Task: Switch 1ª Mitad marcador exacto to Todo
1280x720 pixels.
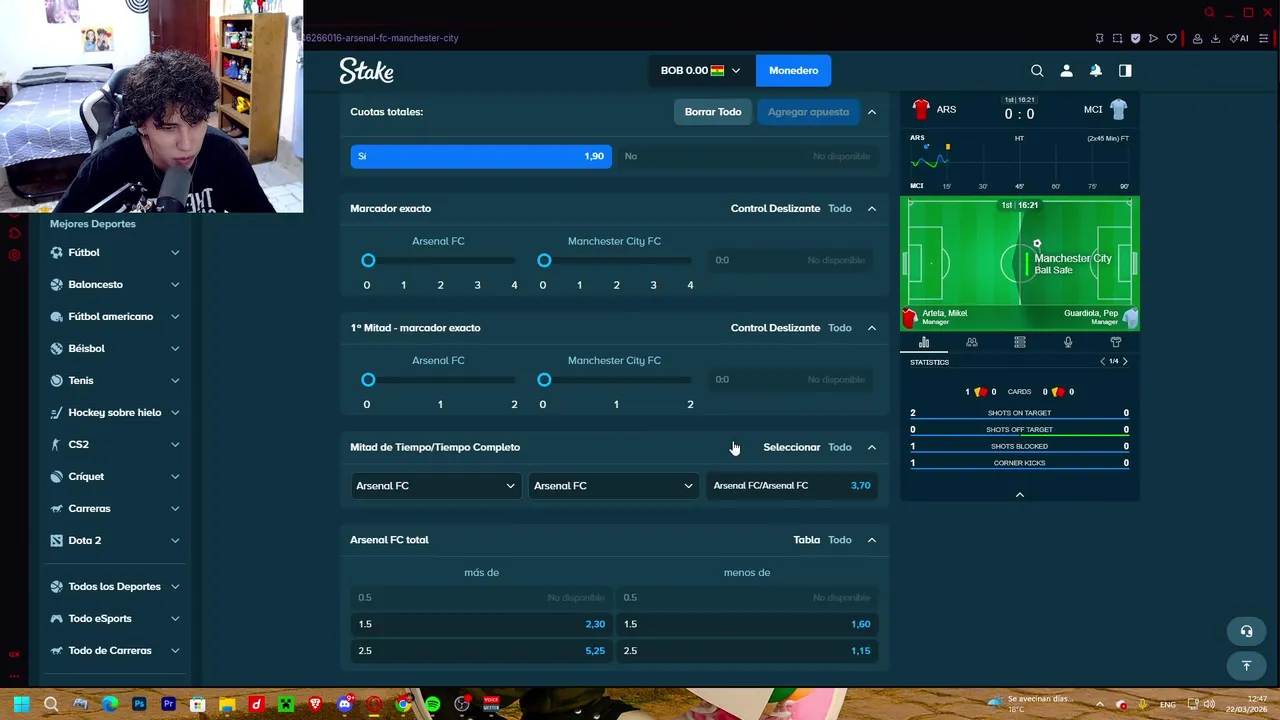Action: point(840,328)
